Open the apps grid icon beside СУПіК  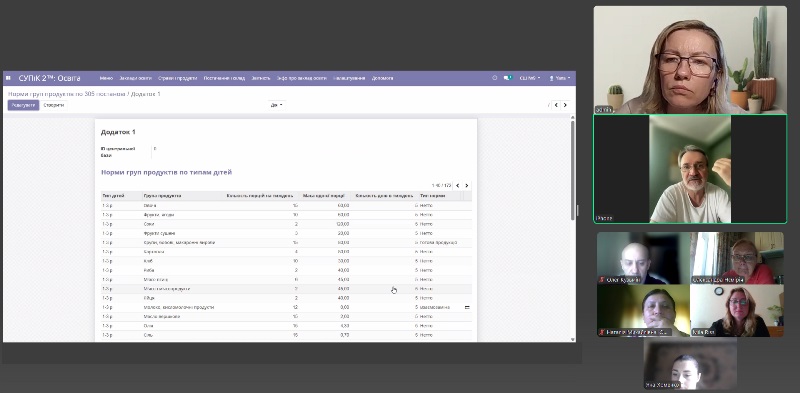point(8,78)
